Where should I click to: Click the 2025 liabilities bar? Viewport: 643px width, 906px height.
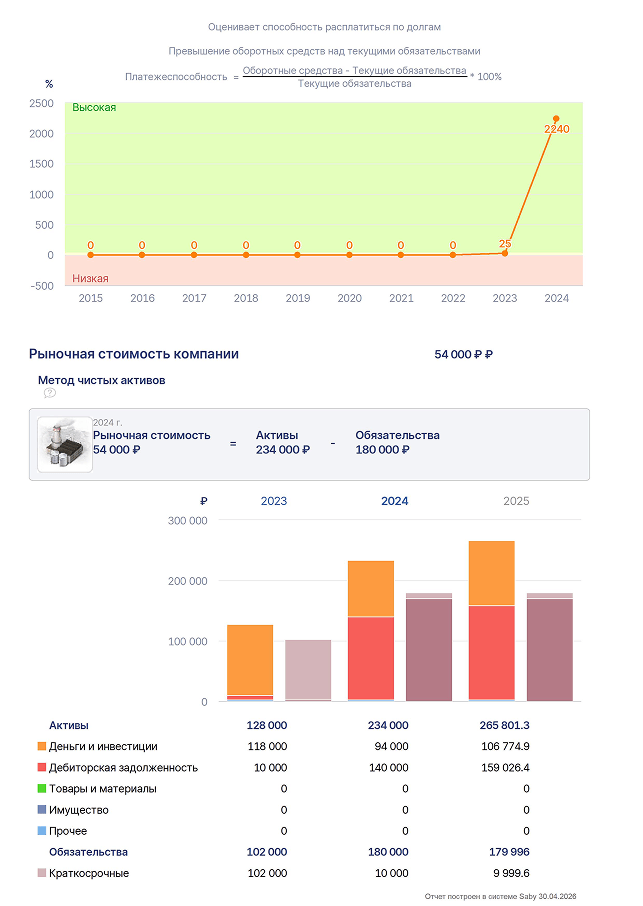(x=550, y=647)
